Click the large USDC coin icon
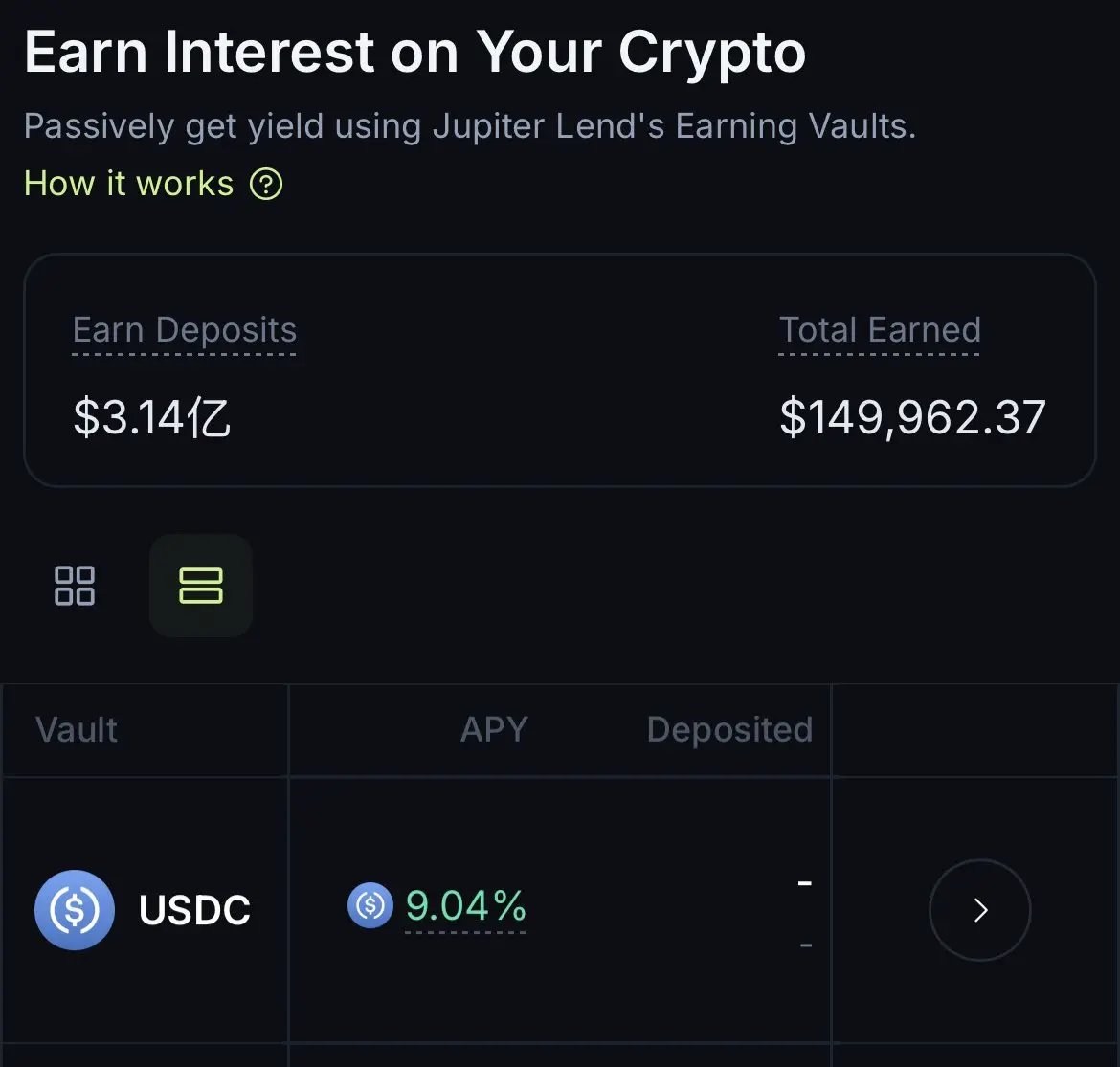The height and width of the screenshot is (1067, 1120). coord(75,910)
